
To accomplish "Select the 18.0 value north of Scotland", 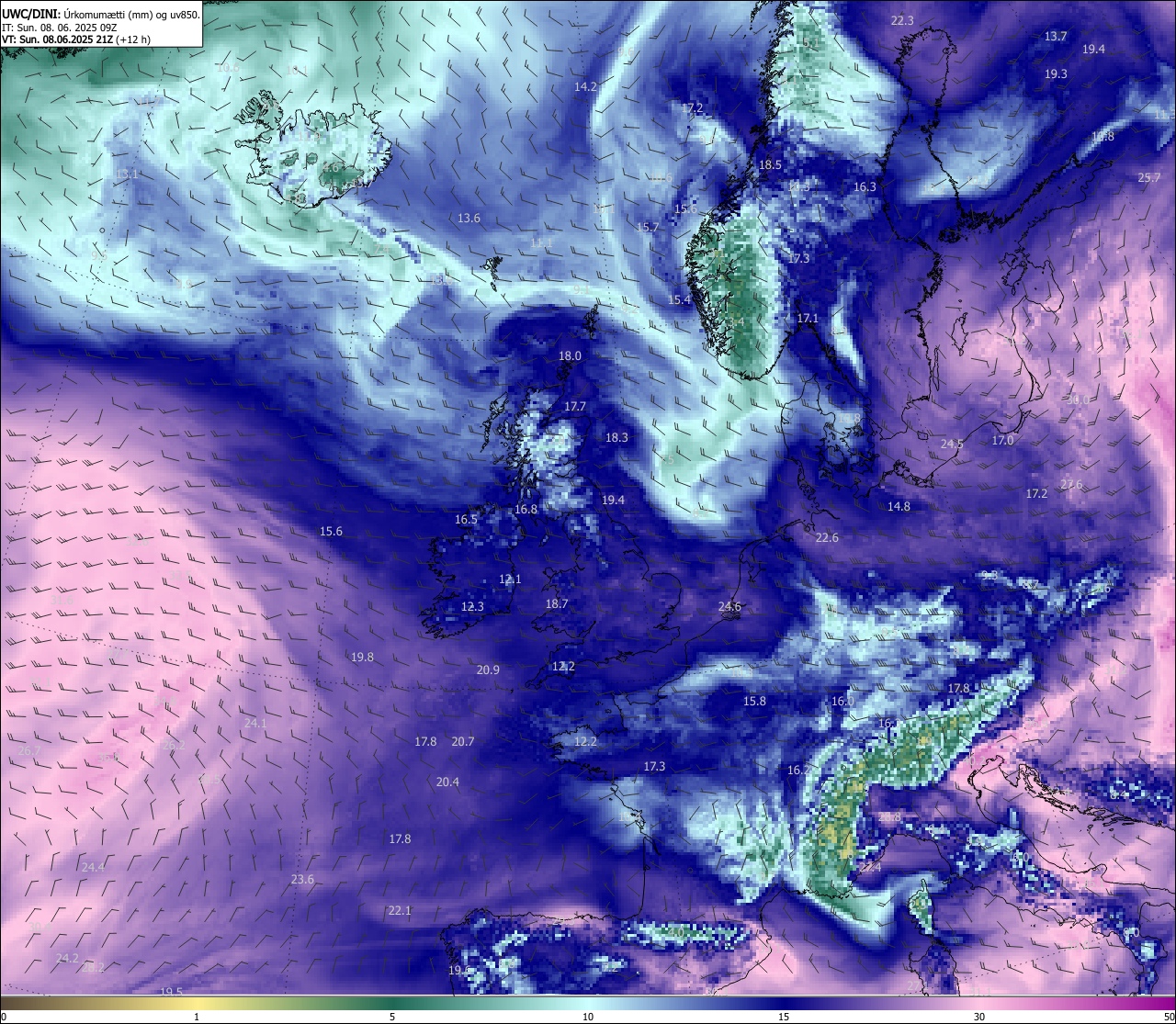I will point(570,356).
